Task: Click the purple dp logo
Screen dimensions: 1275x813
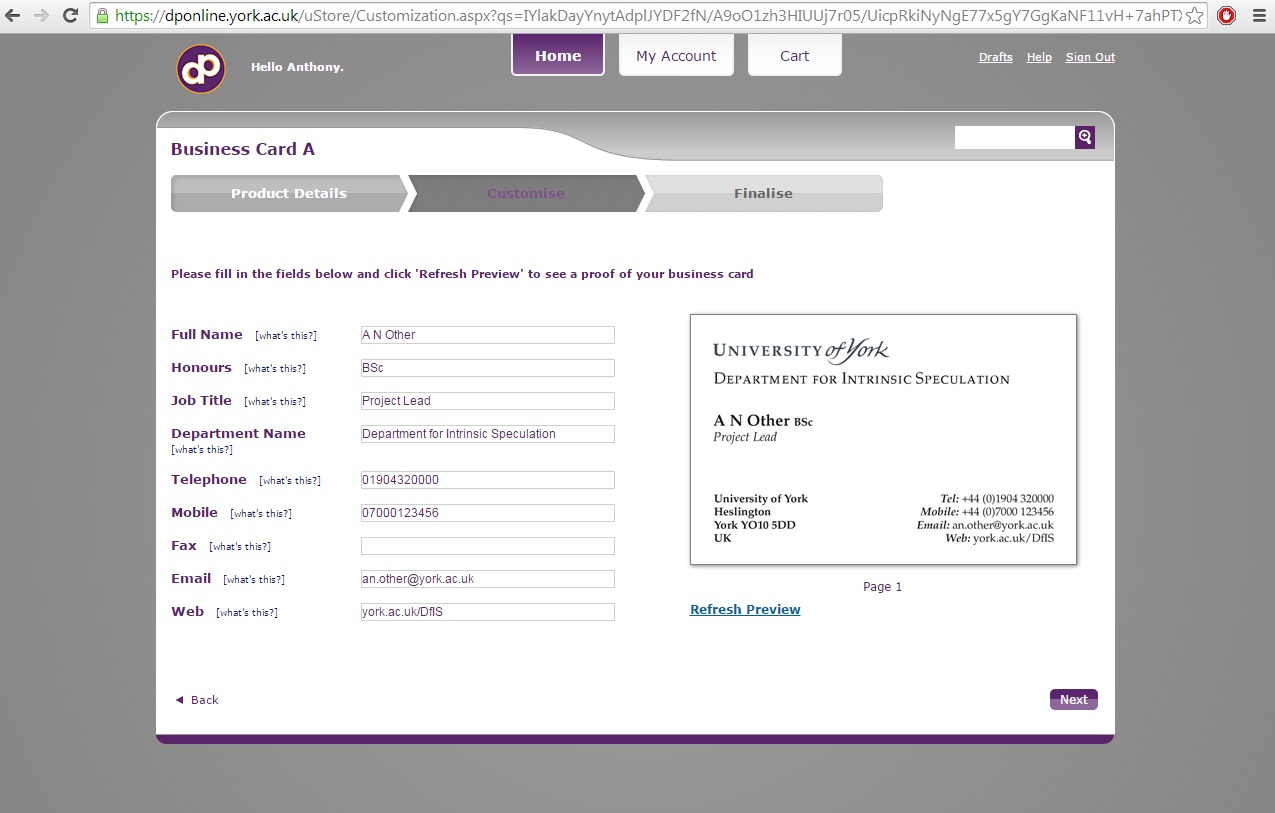Action: (201, 69)
